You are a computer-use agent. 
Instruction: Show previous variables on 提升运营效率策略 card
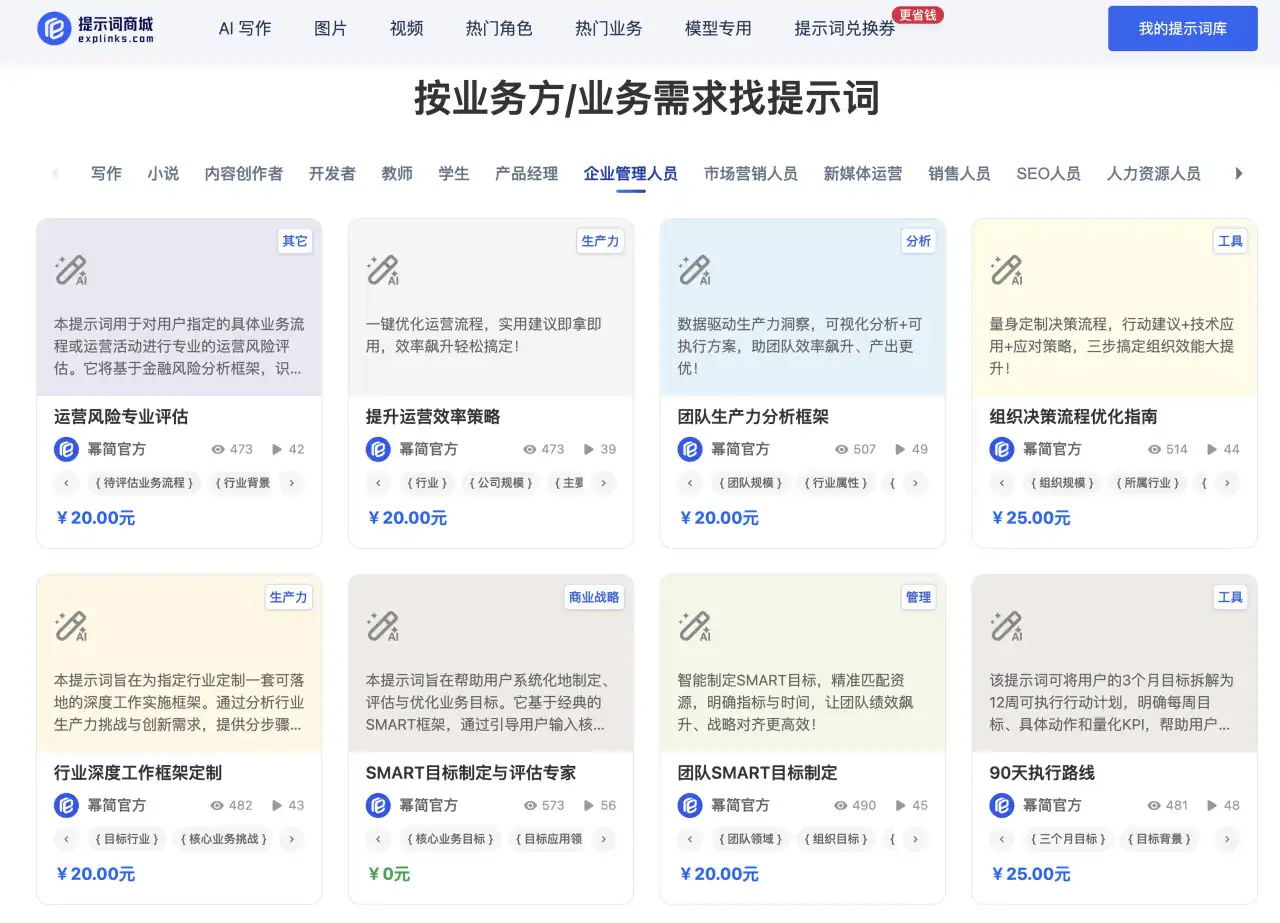pos(378,483)
